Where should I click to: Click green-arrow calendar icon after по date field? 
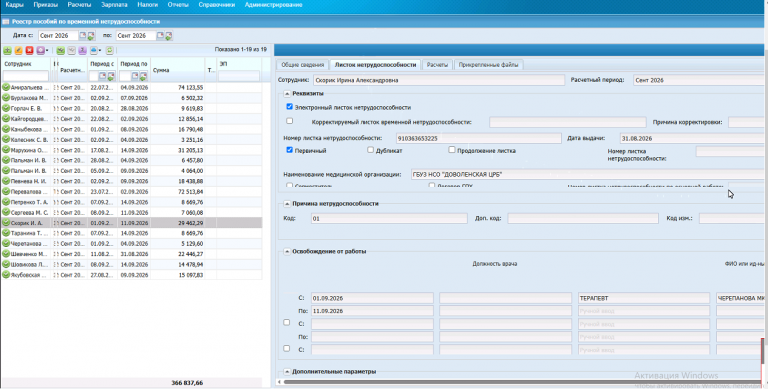pos(168,36)
